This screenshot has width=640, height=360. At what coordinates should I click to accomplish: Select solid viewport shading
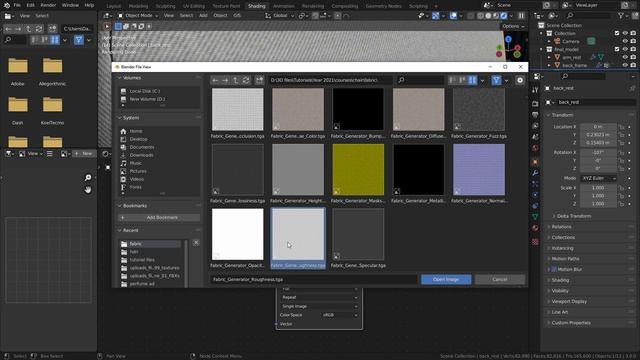(x=488, y=16)
